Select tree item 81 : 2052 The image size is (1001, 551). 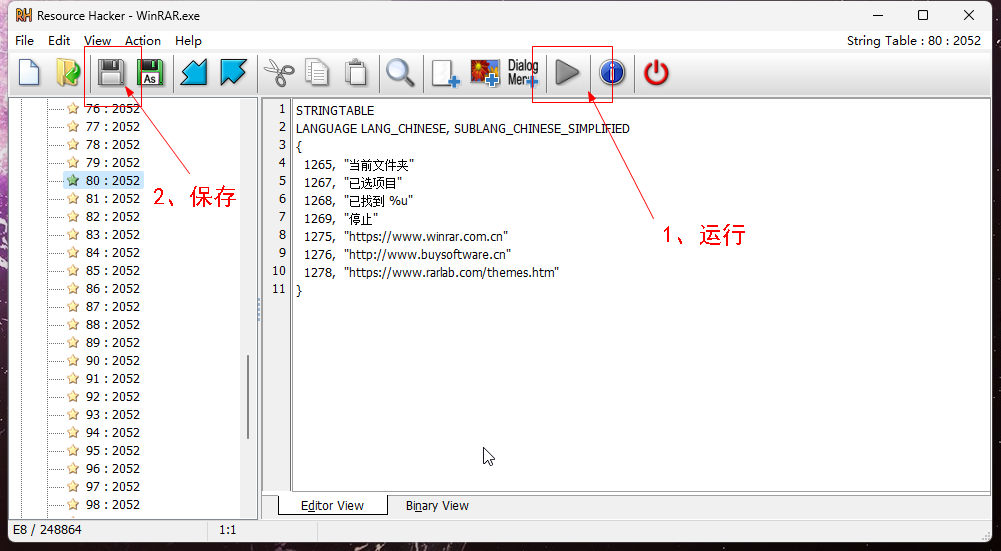[113, 199]
